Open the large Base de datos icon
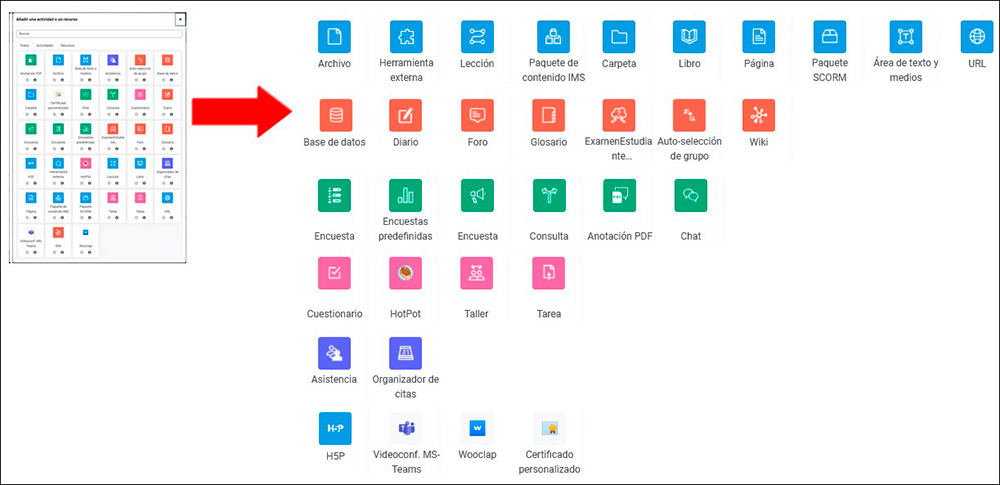Viewport: 1000px width, 485px height. point(334,115)
